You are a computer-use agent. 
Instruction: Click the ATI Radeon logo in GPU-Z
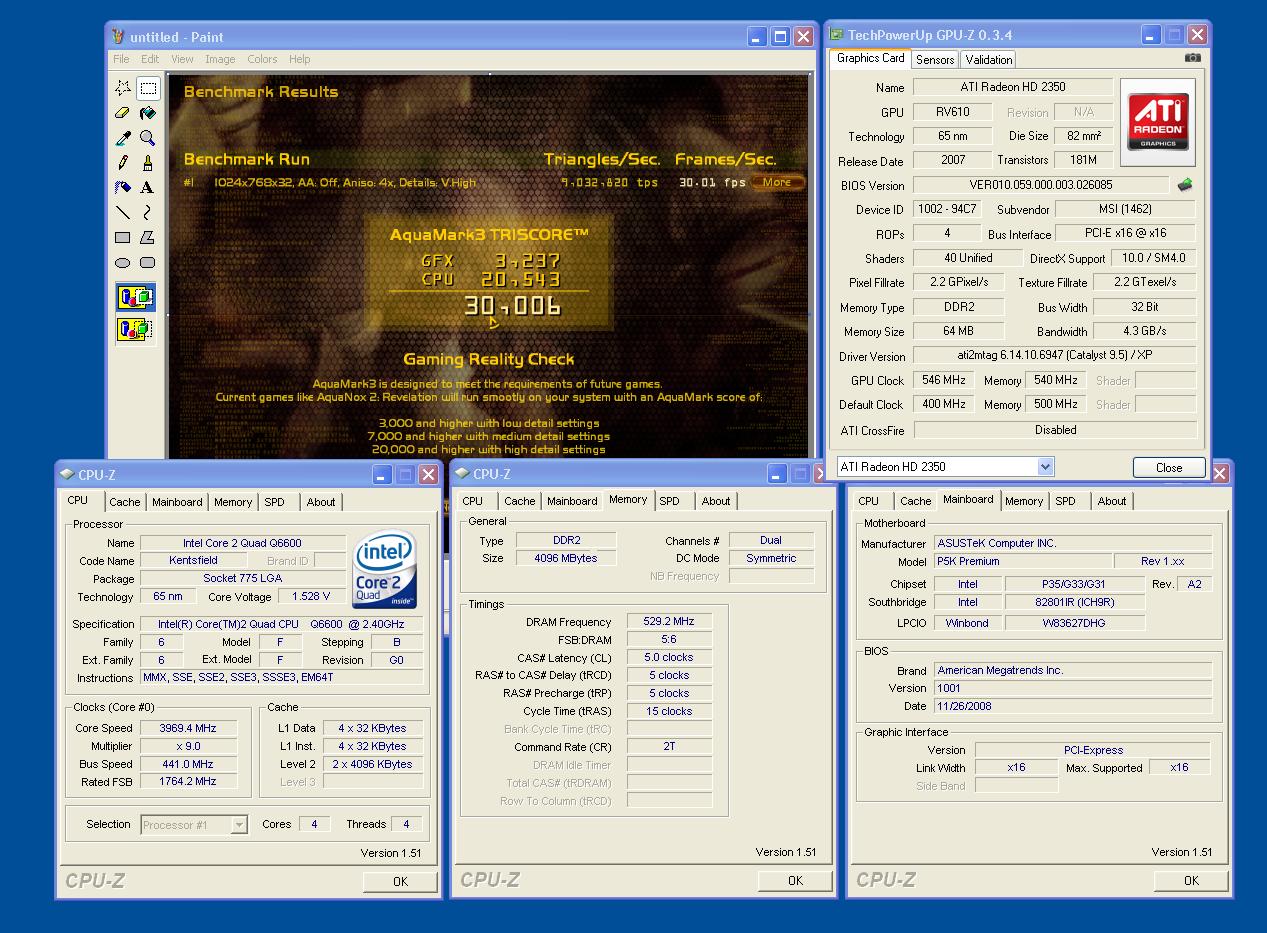(x=1158, y=122)
